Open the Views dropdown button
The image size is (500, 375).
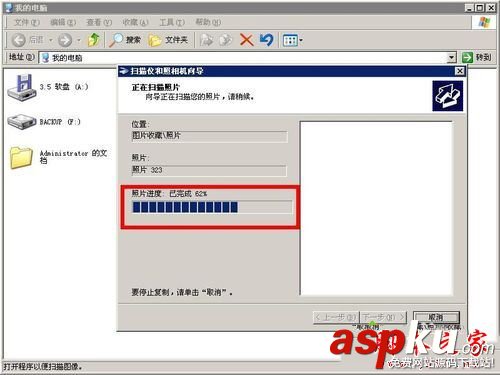[293, 41]
